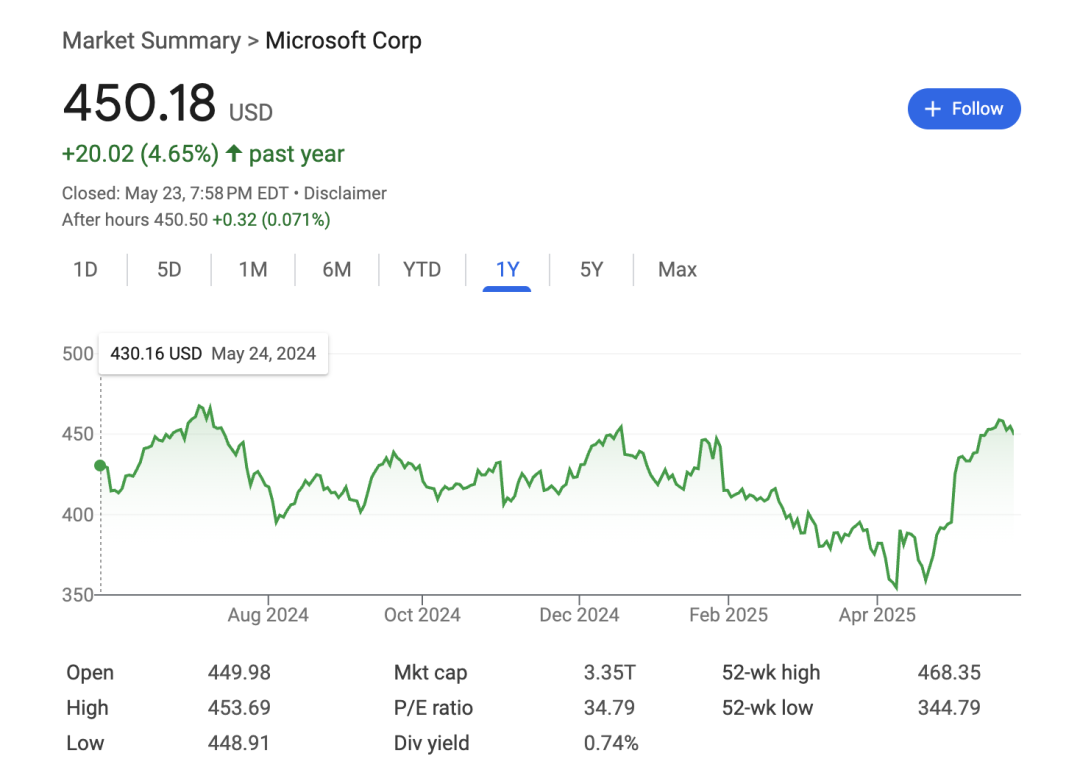The height and width of the screenshot is (781, 1080).
Task: Switch to the 1D time range tab
Action: click(x=86, y=270)
